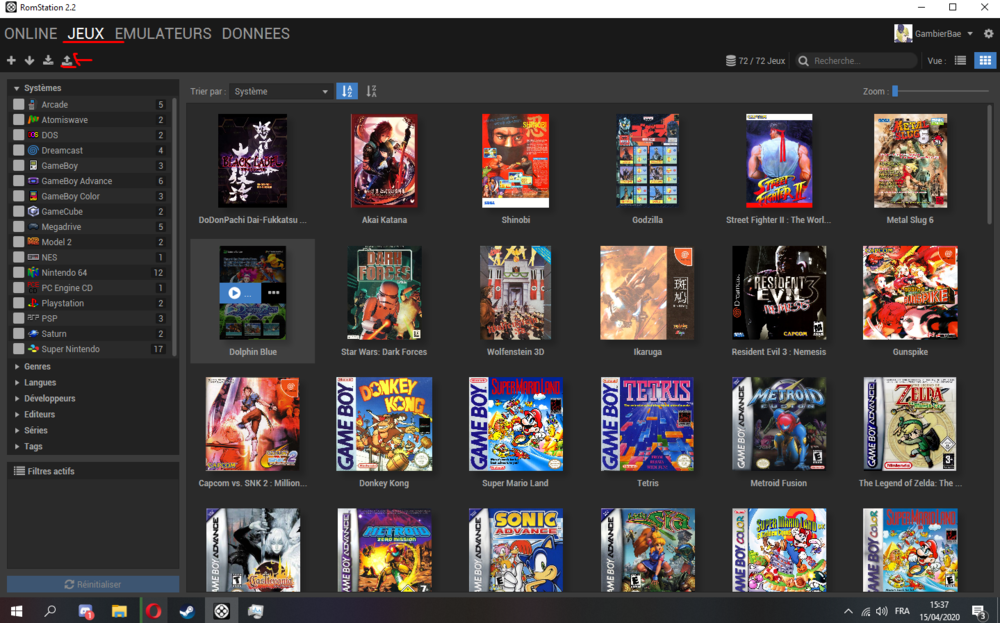1000x623 pixels.
Task: Open File Explorer from the taskbar
Action: [x=119, y=611]
